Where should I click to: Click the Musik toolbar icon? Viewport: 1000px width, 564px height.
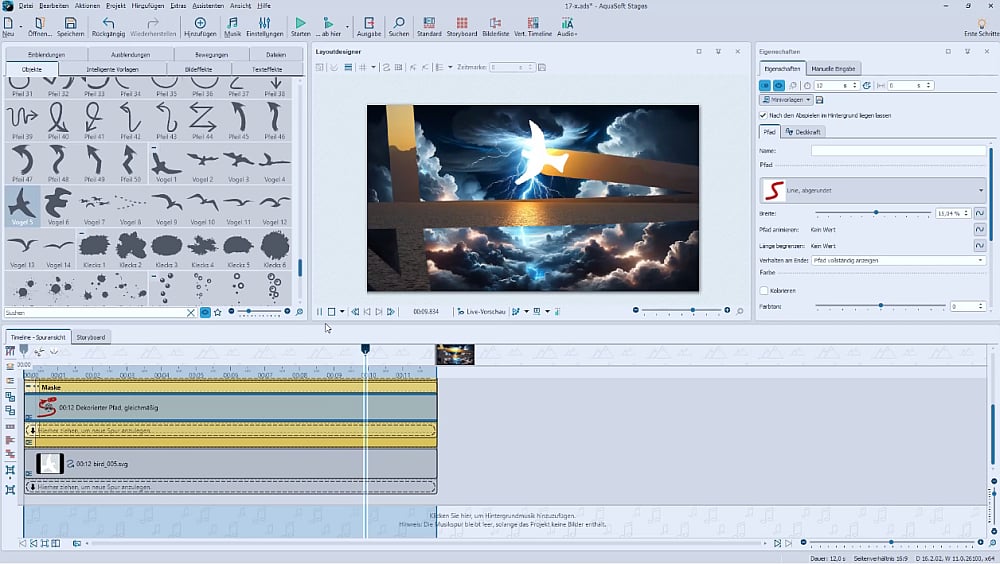(232, 22)
